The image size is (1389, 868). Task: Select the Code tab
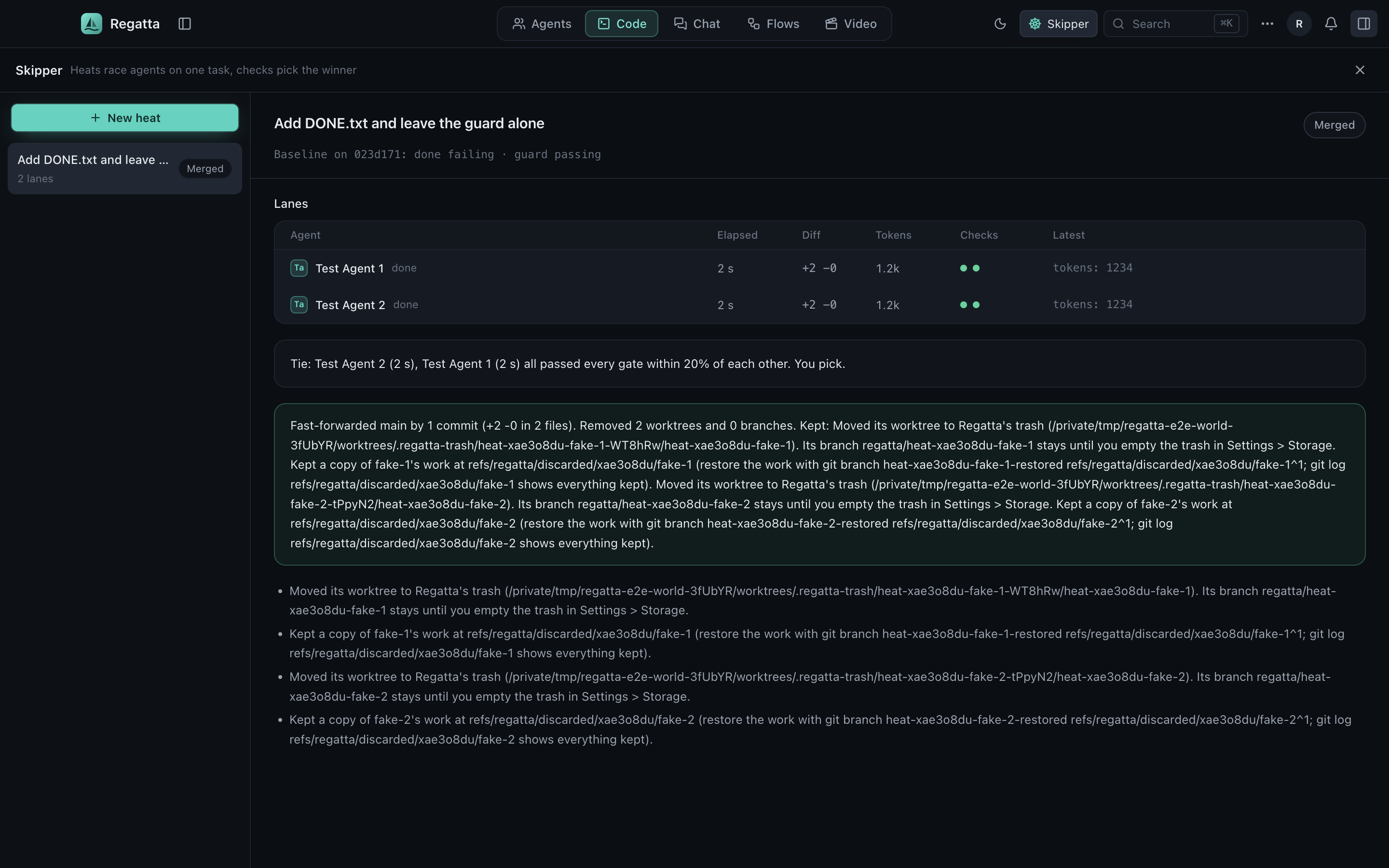(622, 24)
